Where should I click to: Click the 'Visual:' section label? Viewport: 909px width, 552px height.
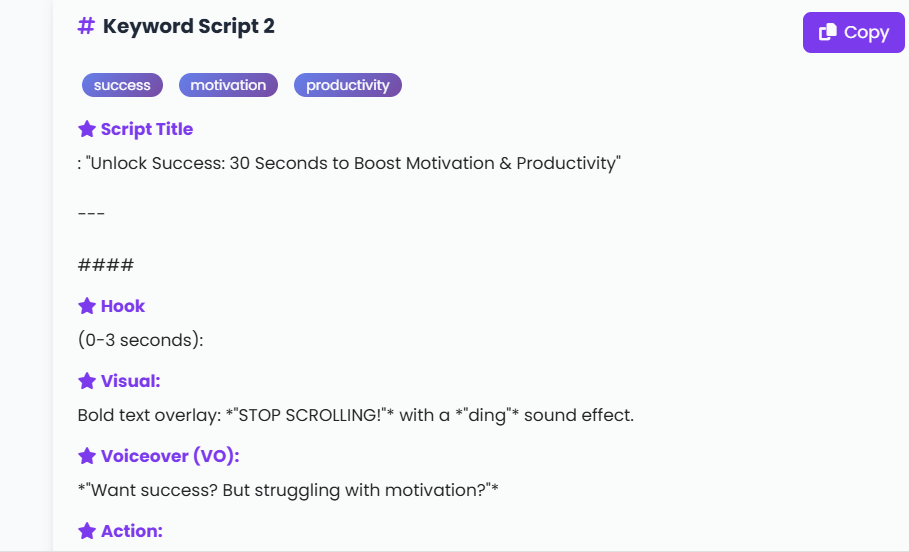(131, 381)
